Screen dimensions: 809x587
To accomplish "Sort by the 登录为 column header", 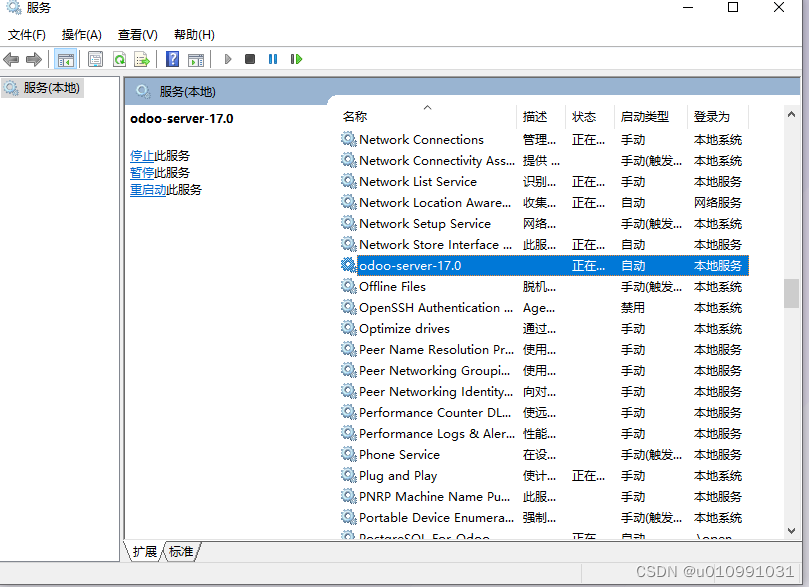I will [x=718, y=117].
